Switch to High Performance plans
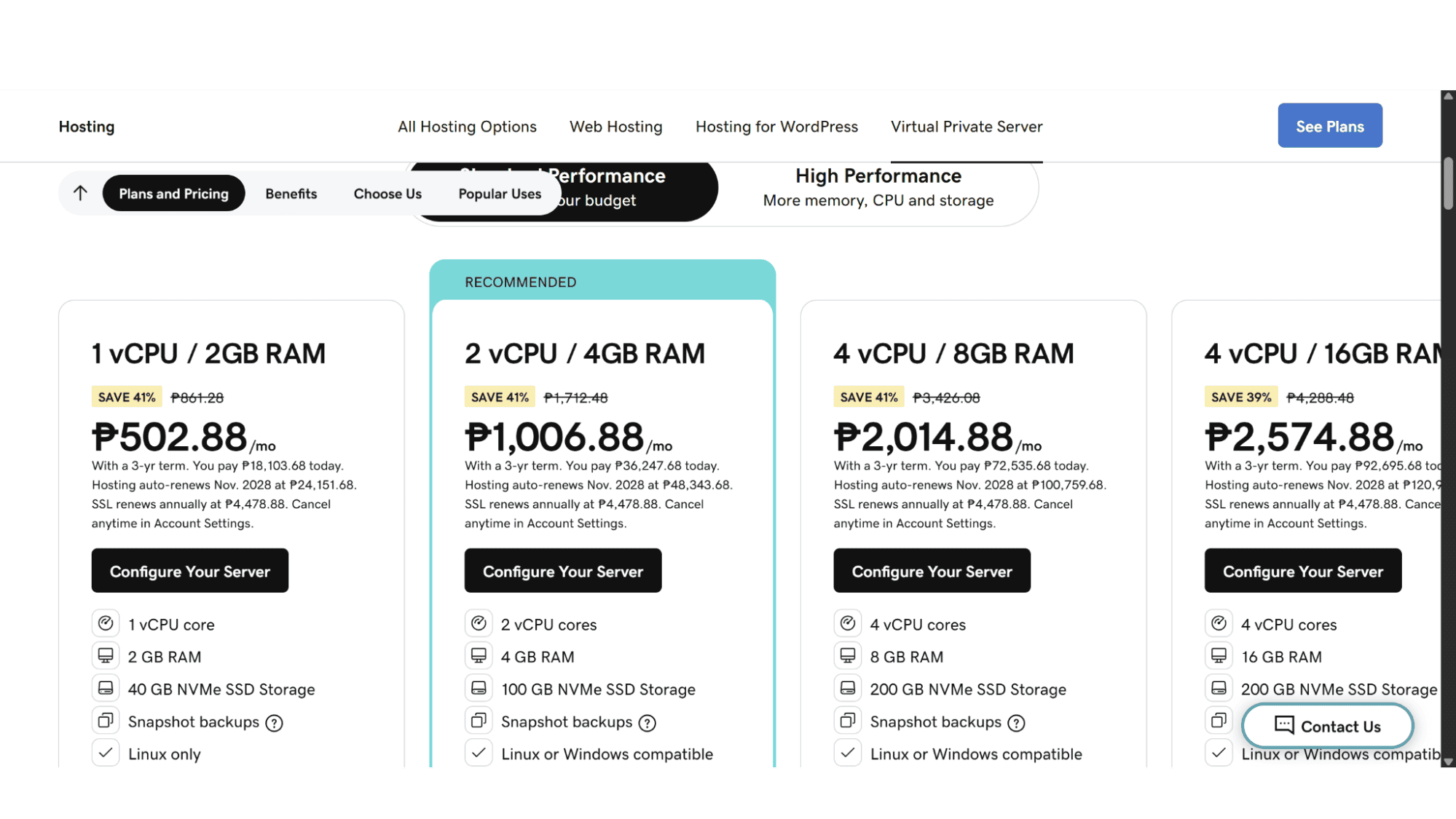The image size is (1456, 819). pos(877,188)
